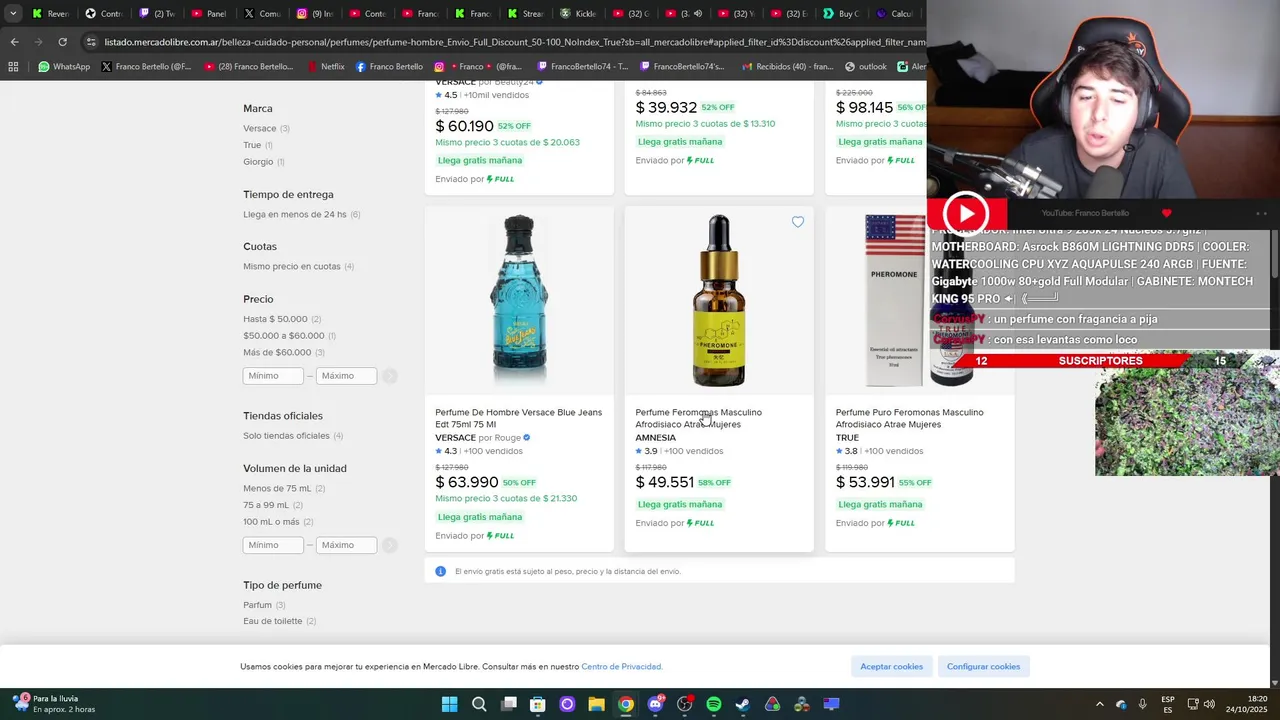Open Spotify from taskbar
1280x720 pixels.
[x=714, y=704]
